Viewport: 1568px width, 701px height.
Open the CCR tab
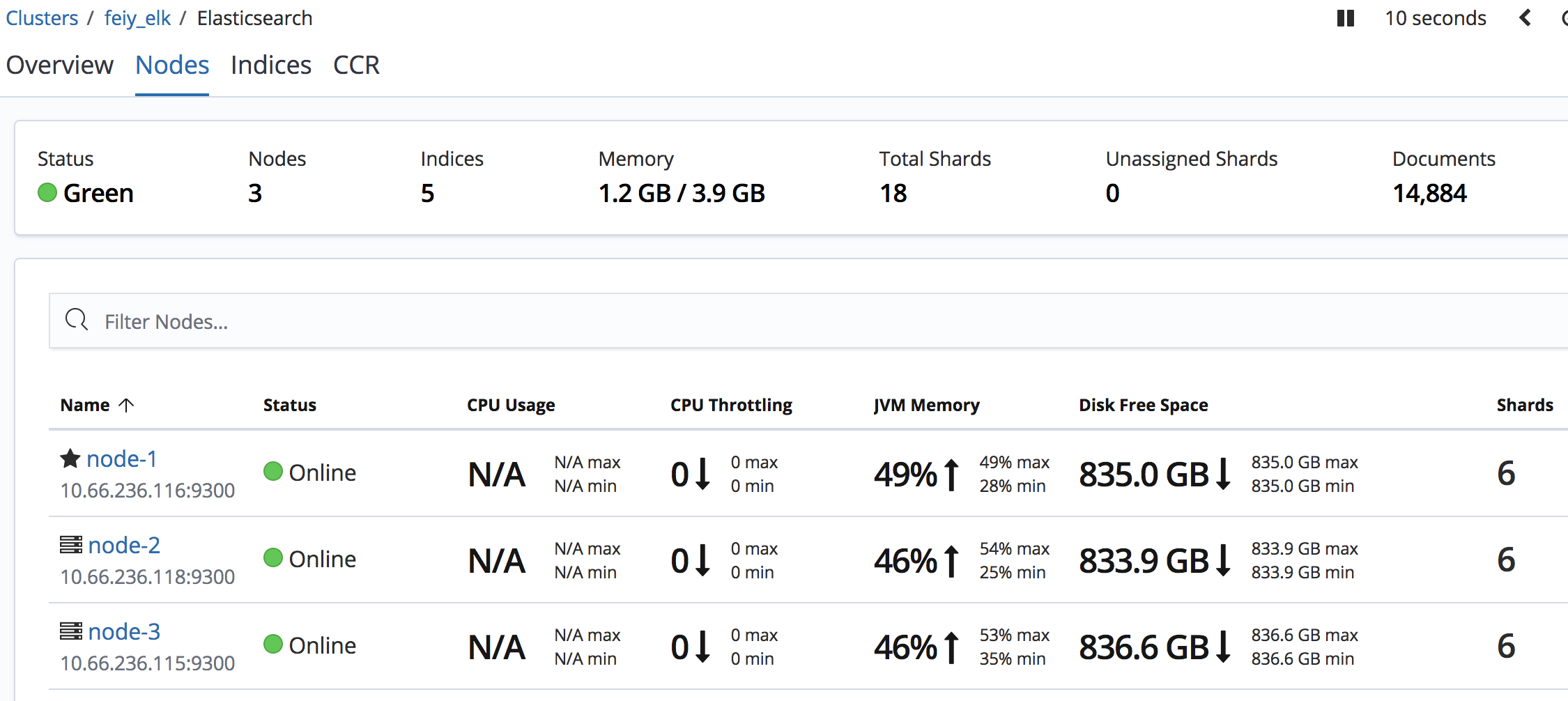click(356, 65)
